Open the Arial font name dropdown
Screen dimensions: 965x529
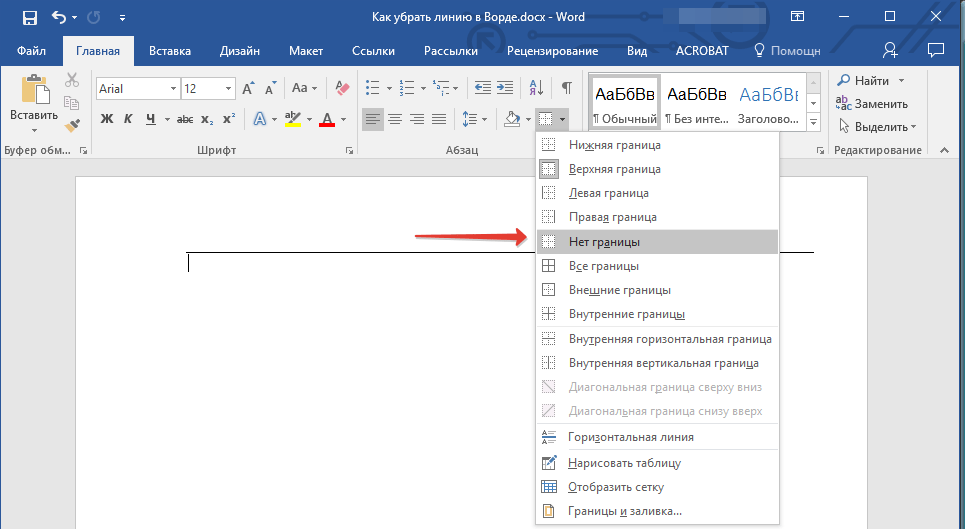173,89
